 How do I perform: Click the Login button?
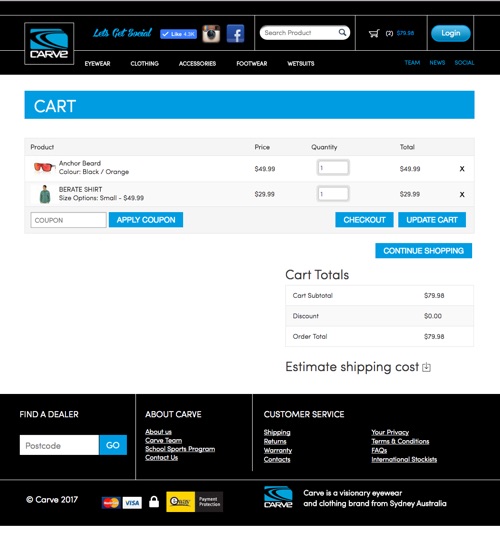coord(451,33)
